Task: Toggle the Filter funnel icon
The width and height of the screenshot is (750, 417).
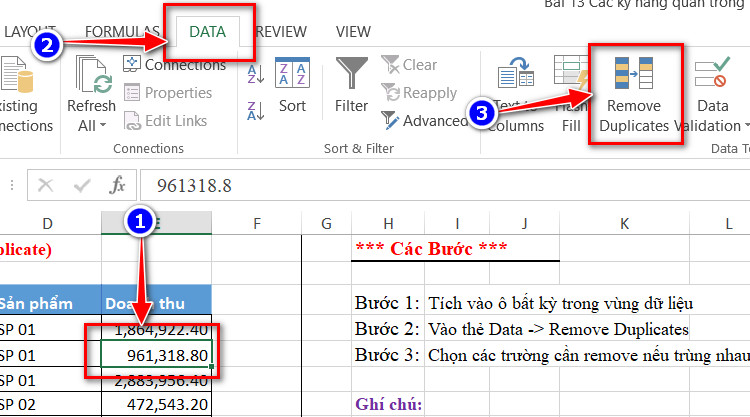Action: point(352,73)
